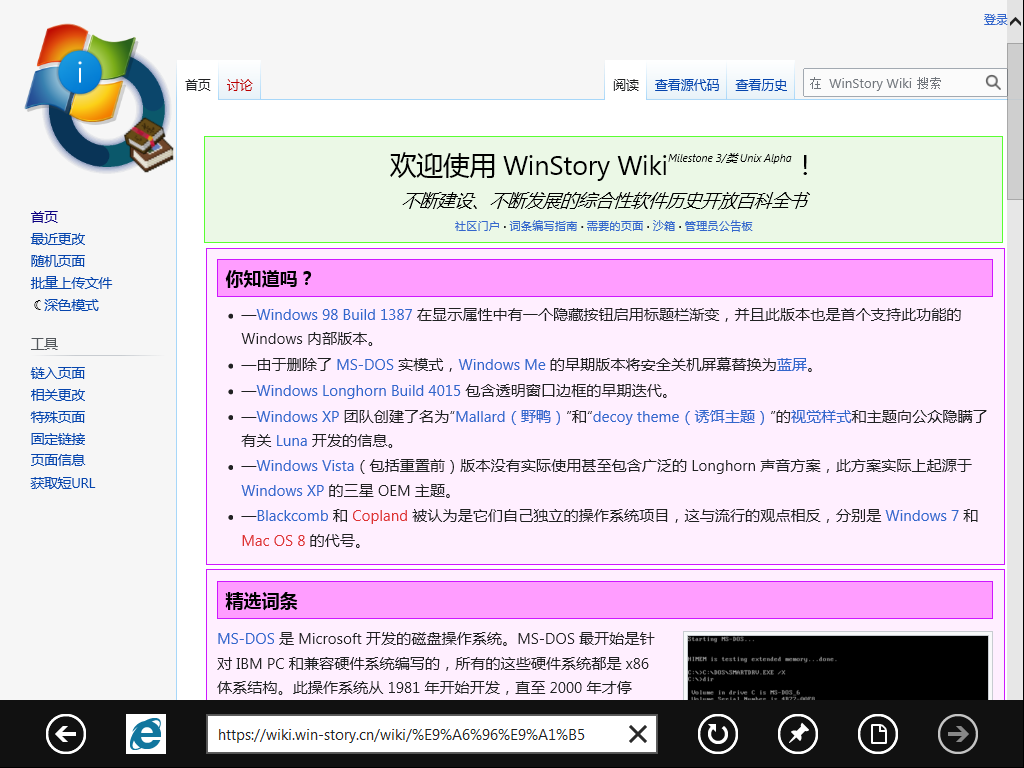Open the 词条编写指南 link
The image size is (1024, 768).
click(x=543, y=226)
